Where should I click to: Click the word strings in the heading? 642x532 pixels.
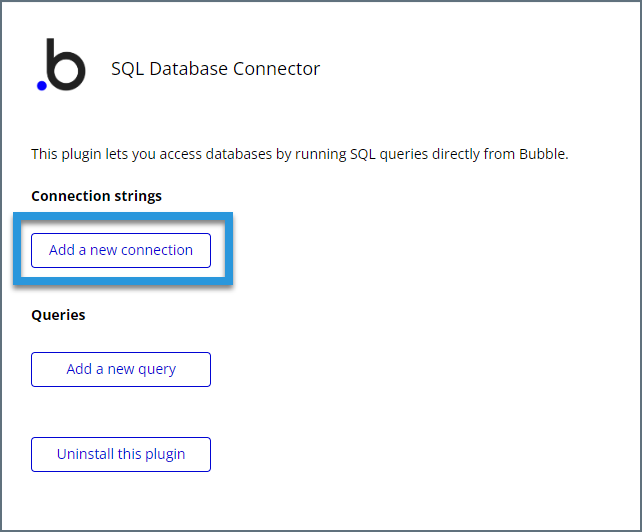pyautogui.click(x=138, y=197)
